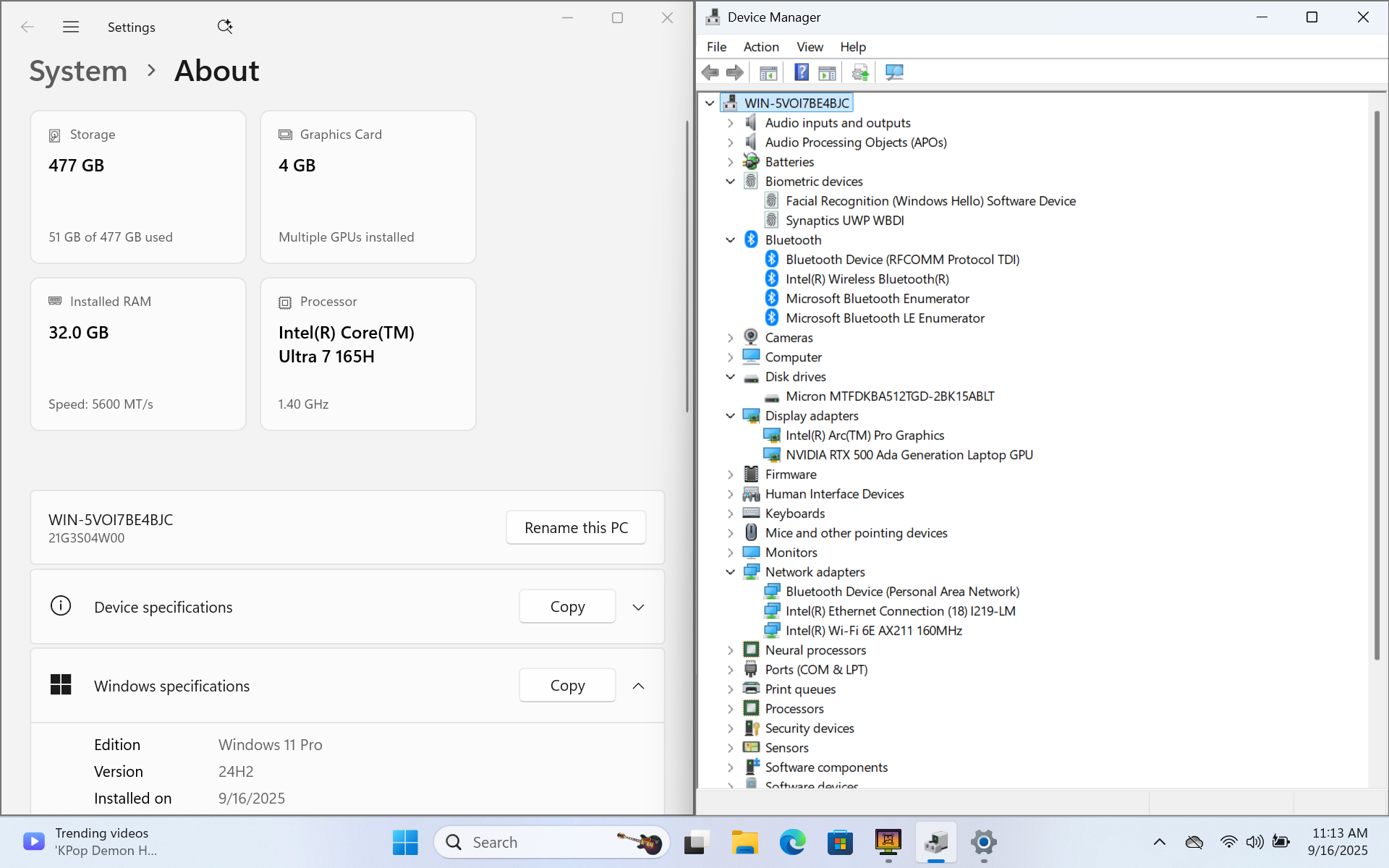Select Microsoft Bluetooth LE Enumerator
The height and width of the screenshot is (868, 1389).
(885, 318)
